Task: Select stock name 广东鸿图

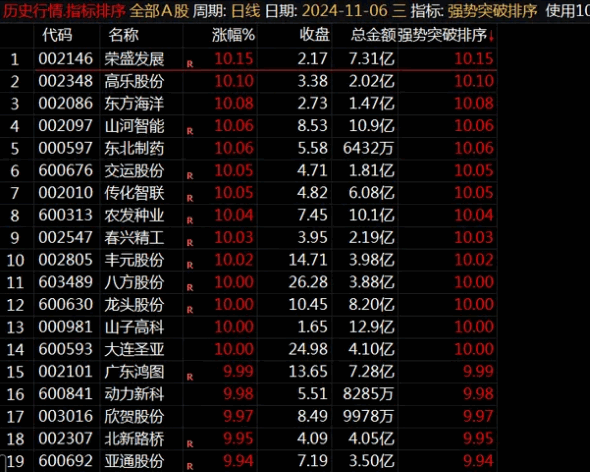Action: [x=134, y=372]
